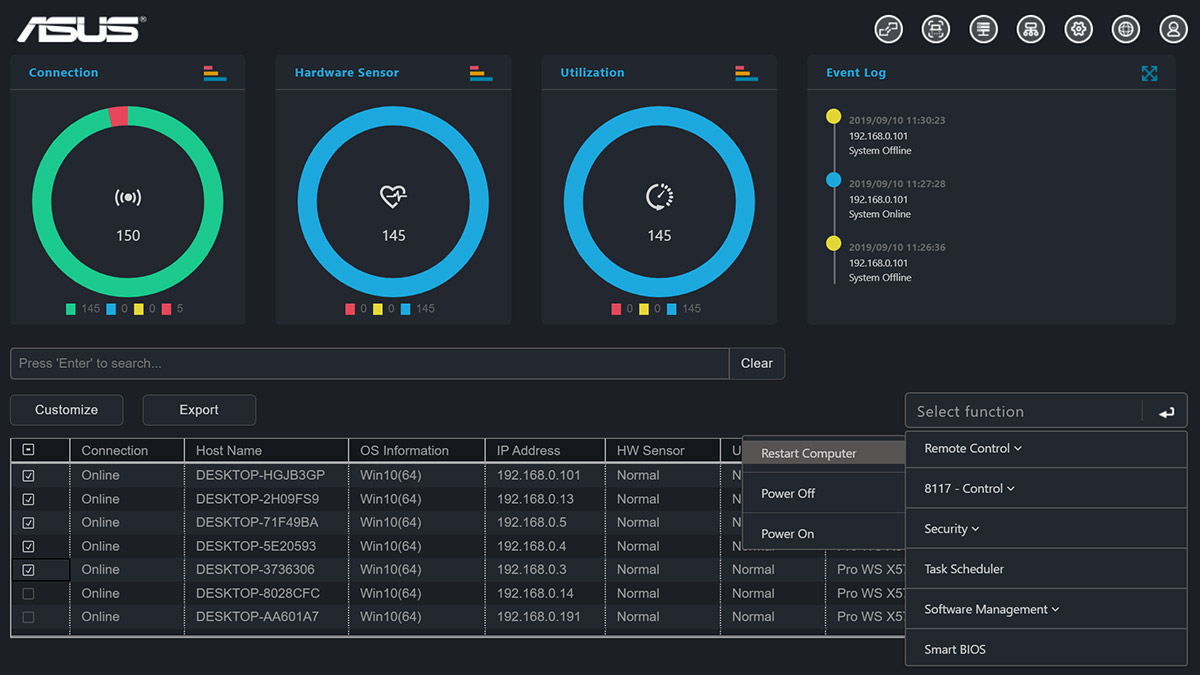1200x675 pixels.
Task: Expand the Security submenu
Action: 951,529
